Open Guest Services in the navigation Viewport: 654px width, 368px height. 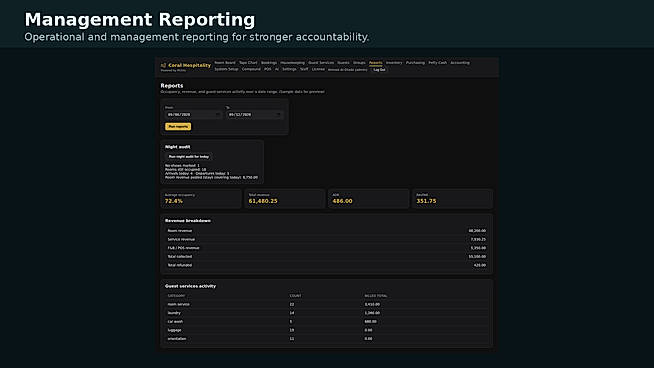(321, 63)
